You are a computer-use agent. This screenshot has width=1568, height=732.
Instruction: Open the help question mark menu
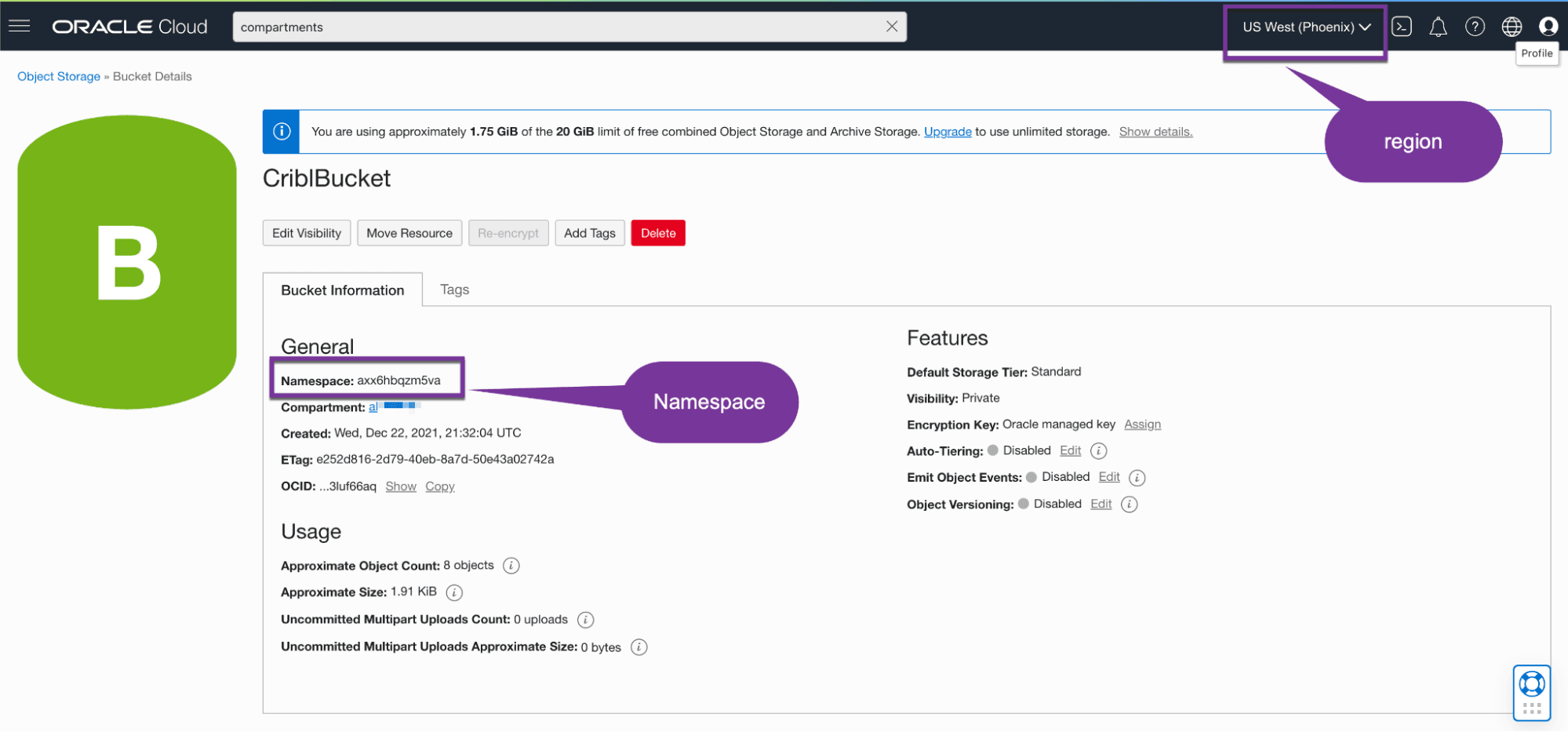[x=1474, y=27]
